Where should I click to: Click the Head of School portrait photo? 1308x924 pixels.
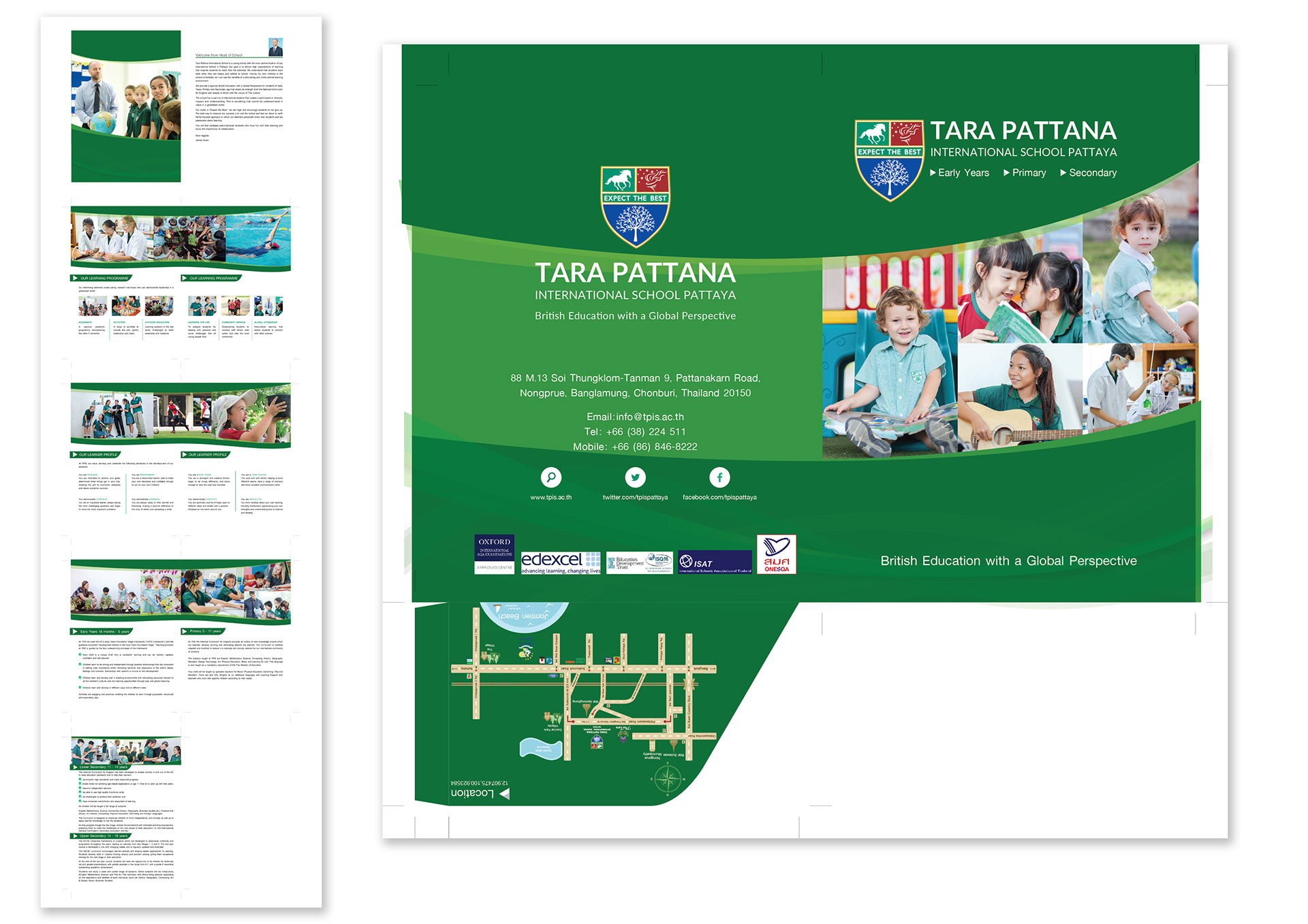pyautogui.click(x=275, y=47)
